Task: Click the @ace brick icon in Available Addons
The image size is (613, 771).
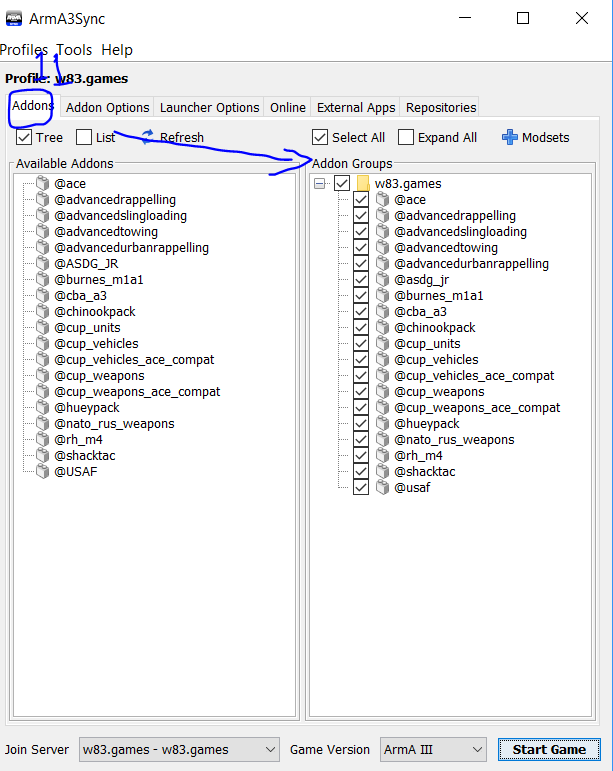Action: [x=43, y=183]
